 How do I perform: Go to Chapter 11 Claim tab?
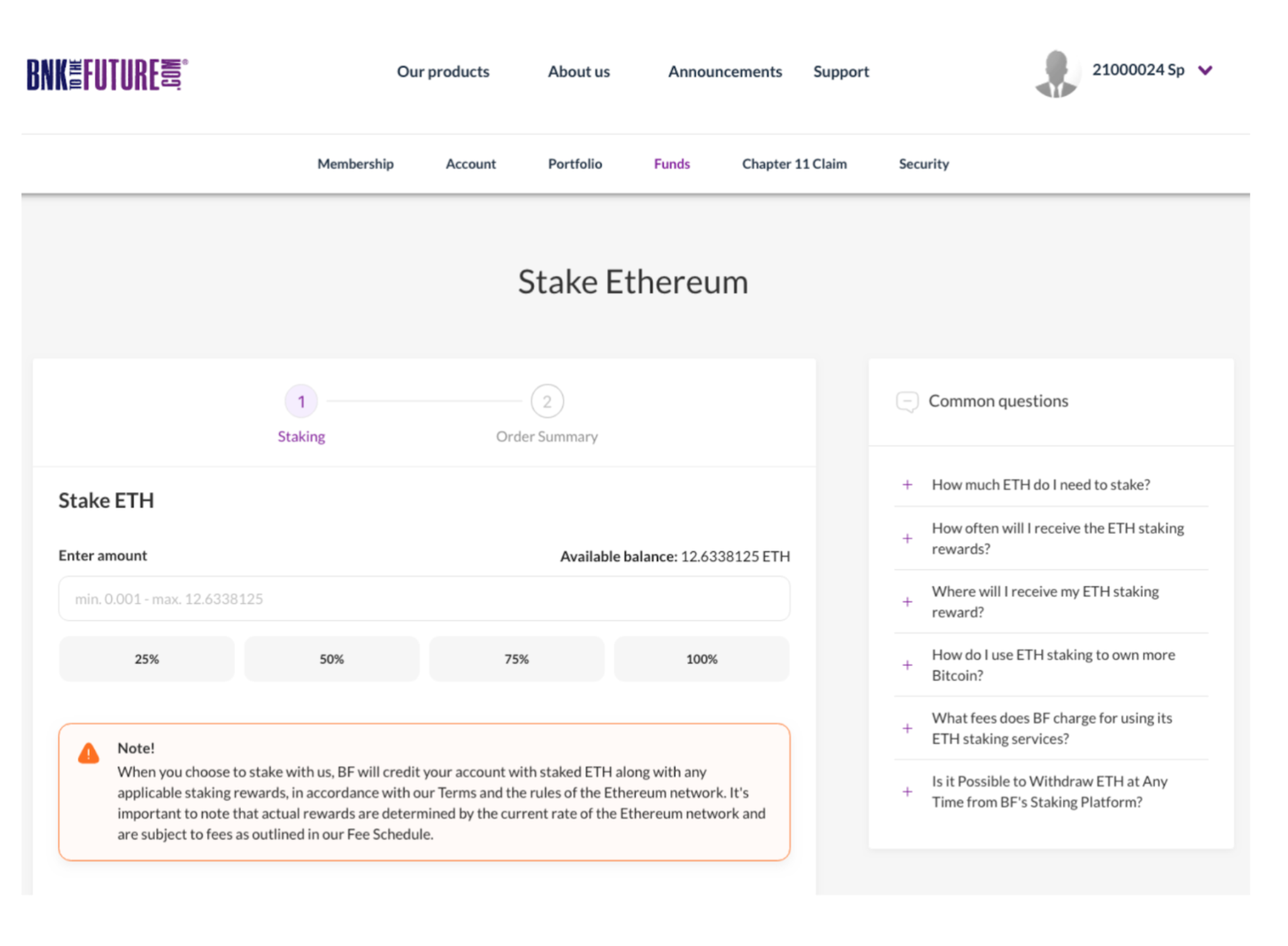pyautogui.click(x=794, y=164)
